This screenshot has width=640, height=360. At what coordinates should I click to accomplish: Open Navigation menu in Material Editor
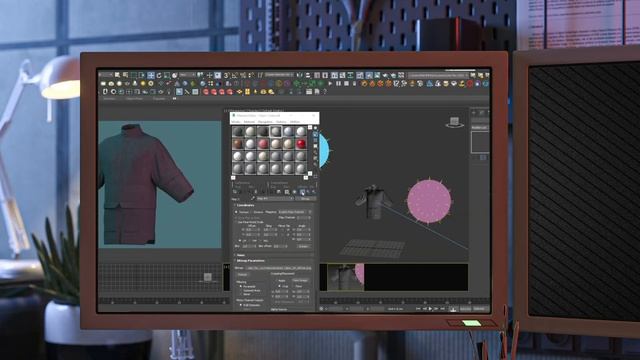click(265, 122)
